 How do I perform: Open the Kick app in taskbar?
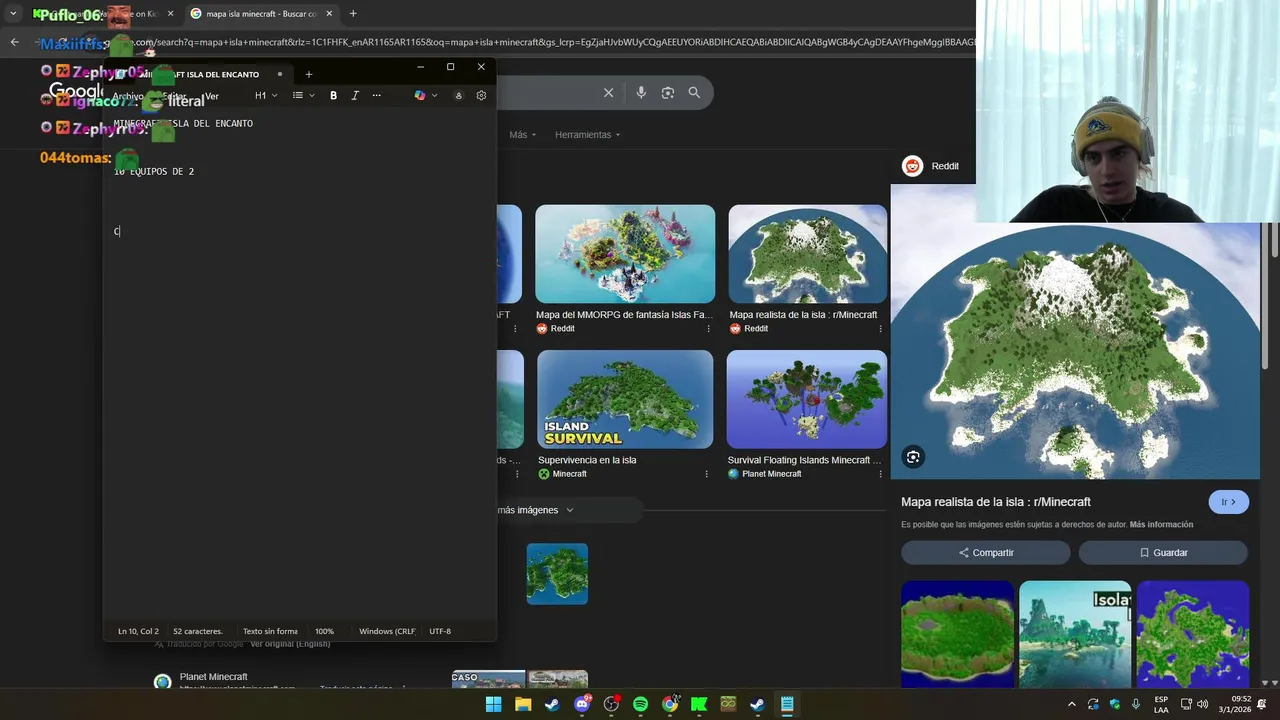pos(699,704)
